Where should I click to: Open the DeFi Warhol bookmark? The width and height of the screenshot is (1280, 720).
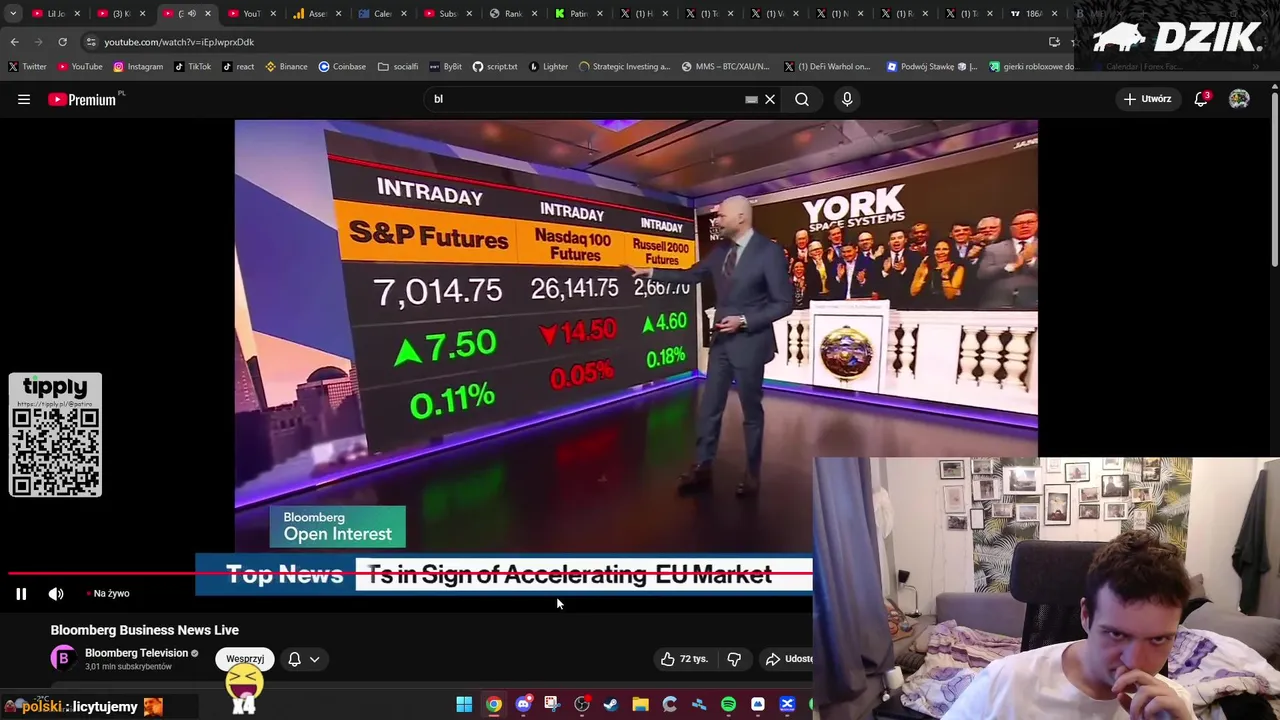pos(828,67)
